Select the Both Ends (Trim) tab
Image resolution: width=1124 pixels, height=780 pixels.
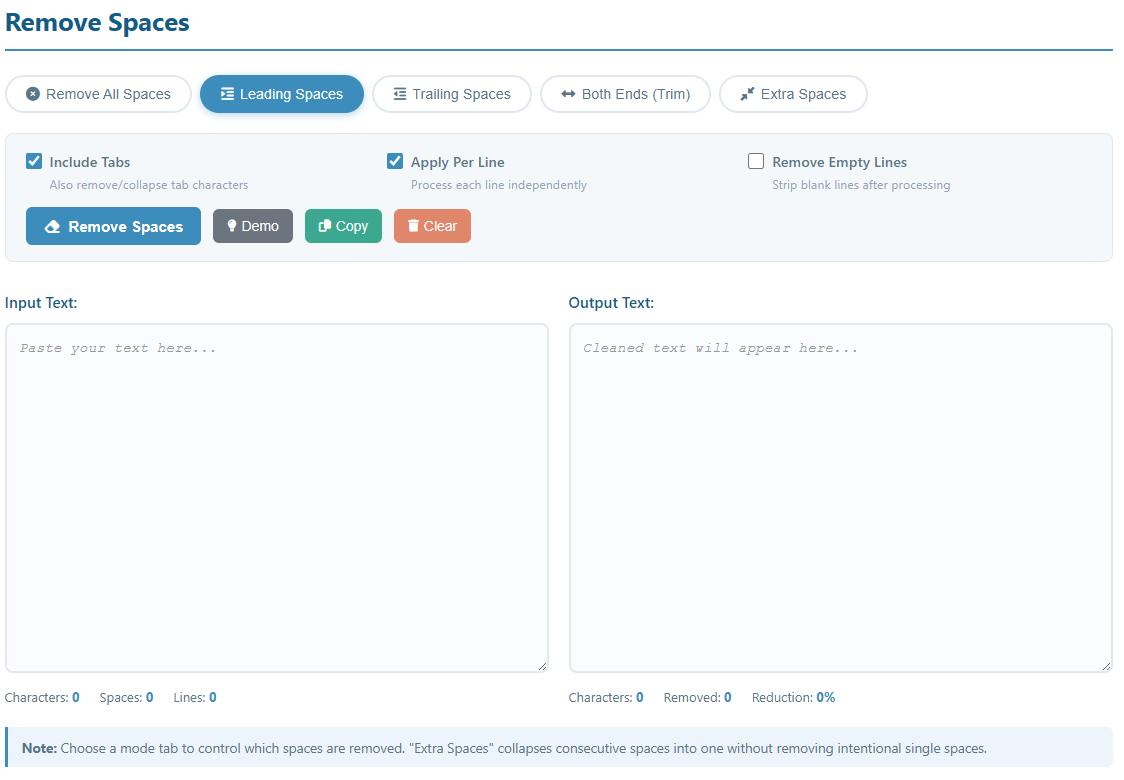coord(625,94)
